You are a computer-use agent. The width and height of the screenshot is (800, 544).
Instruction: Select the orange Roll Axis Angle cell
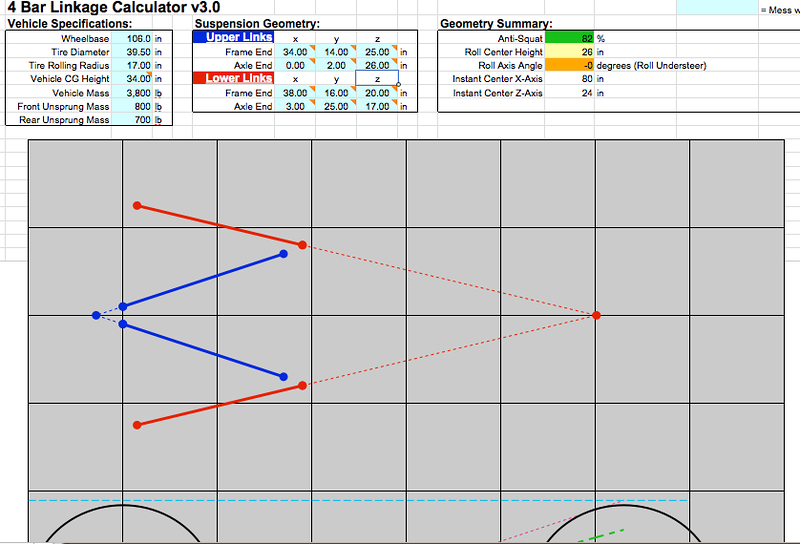click(571, 66)
